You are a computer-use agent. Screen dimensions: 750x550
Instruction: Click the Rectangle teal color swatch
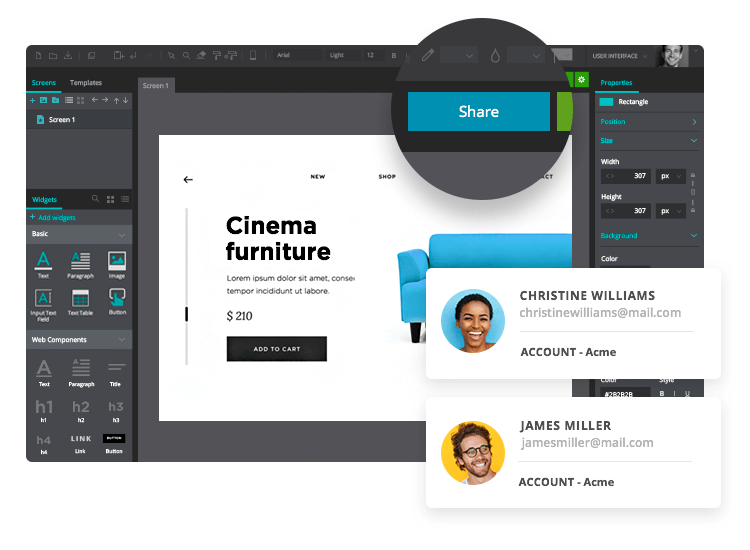tap(606, 102)
